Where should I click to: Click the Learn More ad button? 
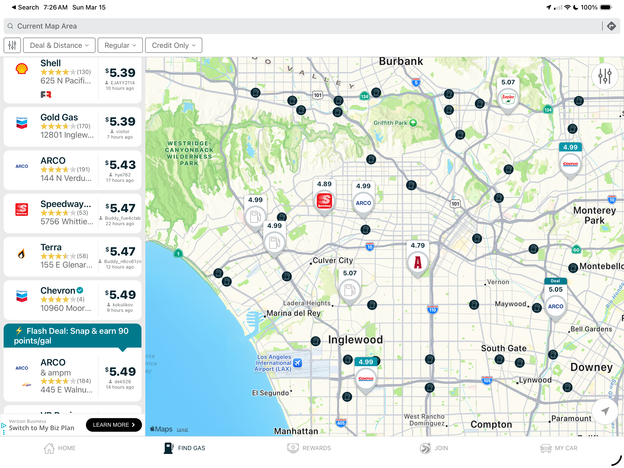coord(114,425)
